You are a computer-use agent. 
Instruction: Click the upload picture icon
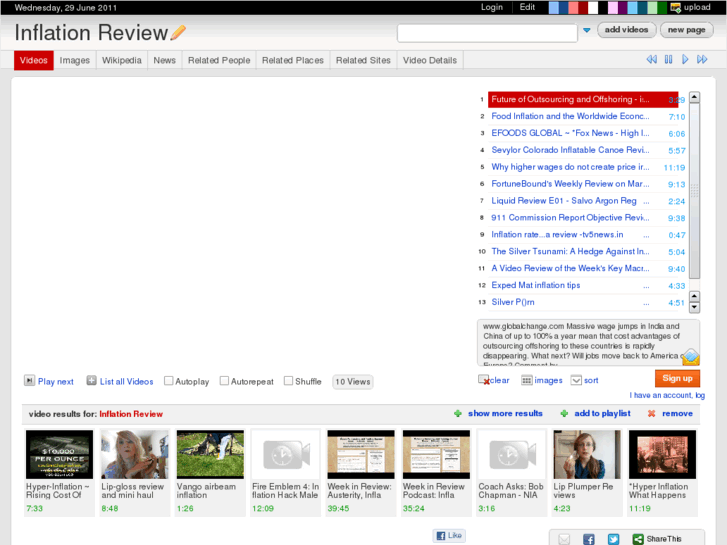(x=676, y=7)
